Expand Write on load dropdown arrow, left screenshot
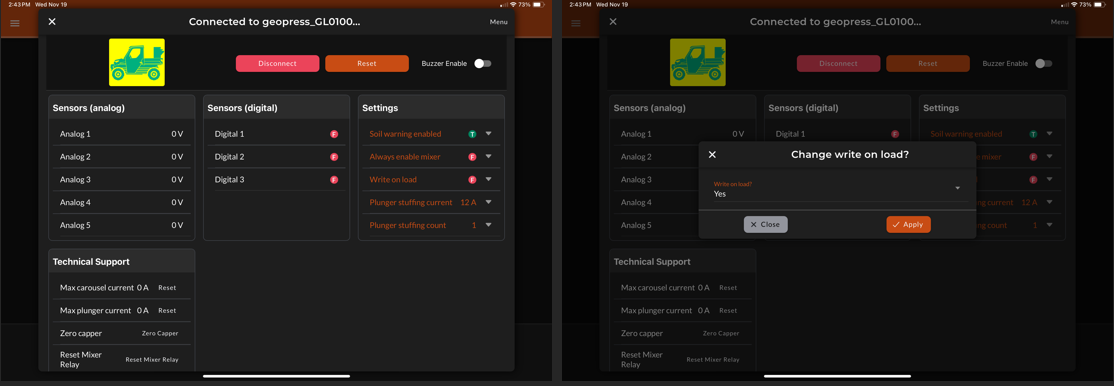1114x386 pixels. 489,179
